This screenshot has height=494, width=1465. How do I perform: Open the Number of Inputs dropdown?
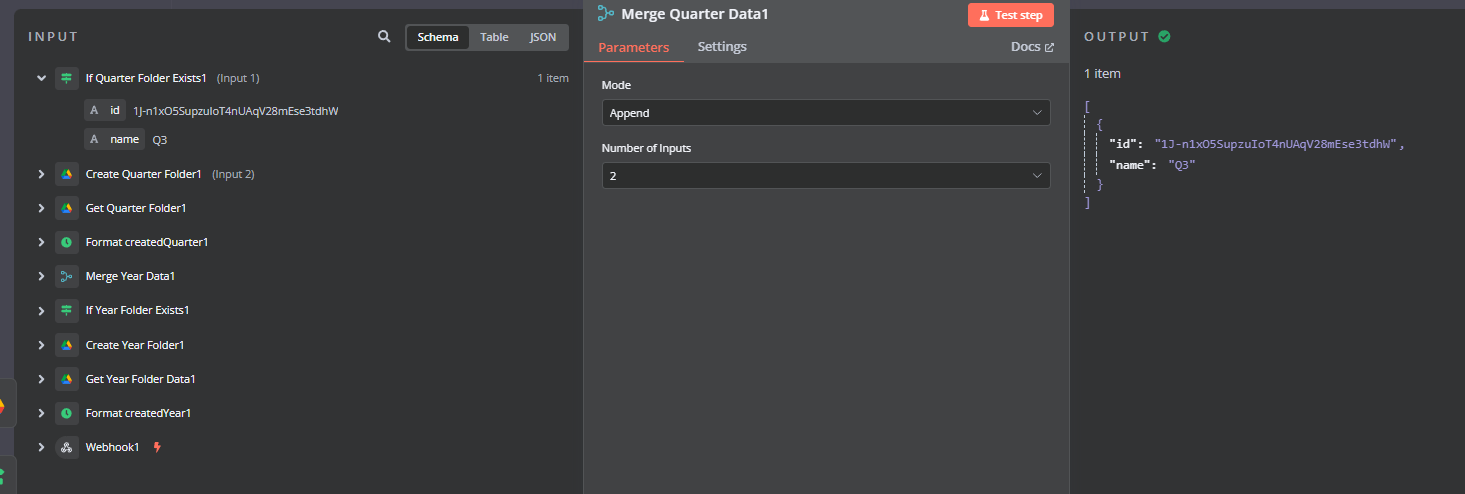[826, 176]
